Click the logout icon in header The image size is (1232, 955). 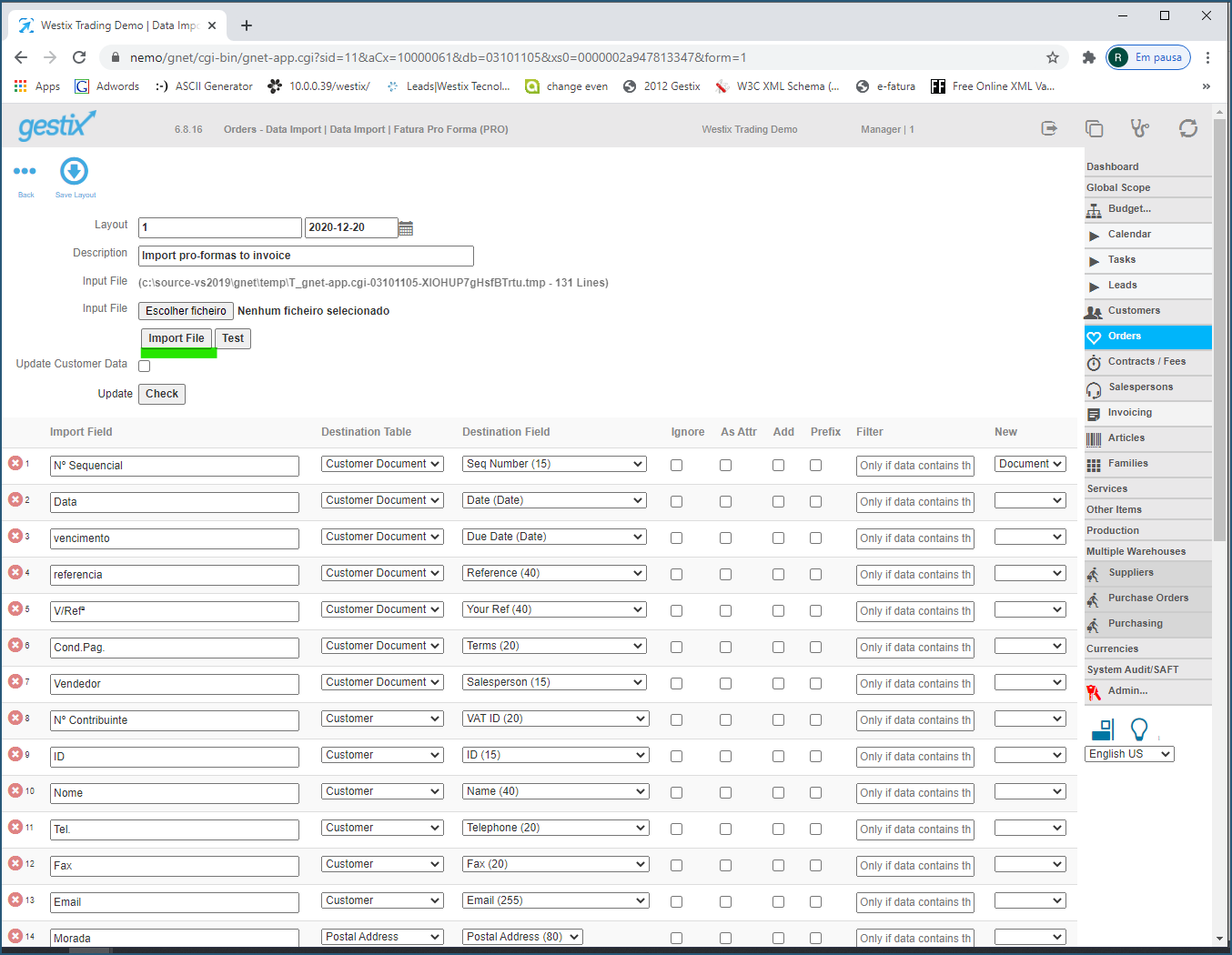point(1049,128)
